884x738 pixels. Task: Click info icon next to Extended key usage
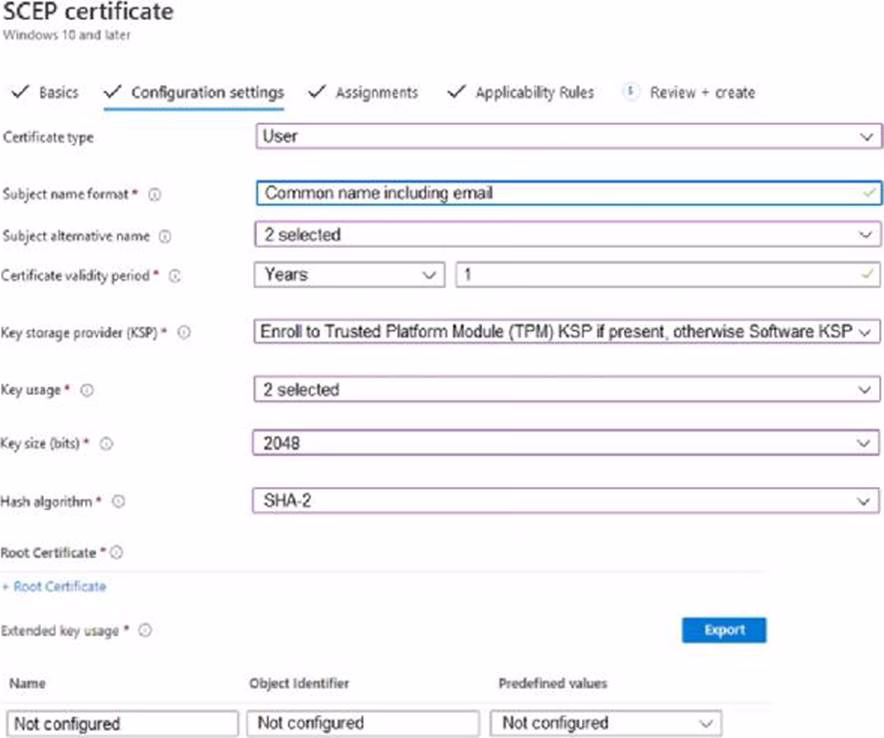tap(145, 631)
